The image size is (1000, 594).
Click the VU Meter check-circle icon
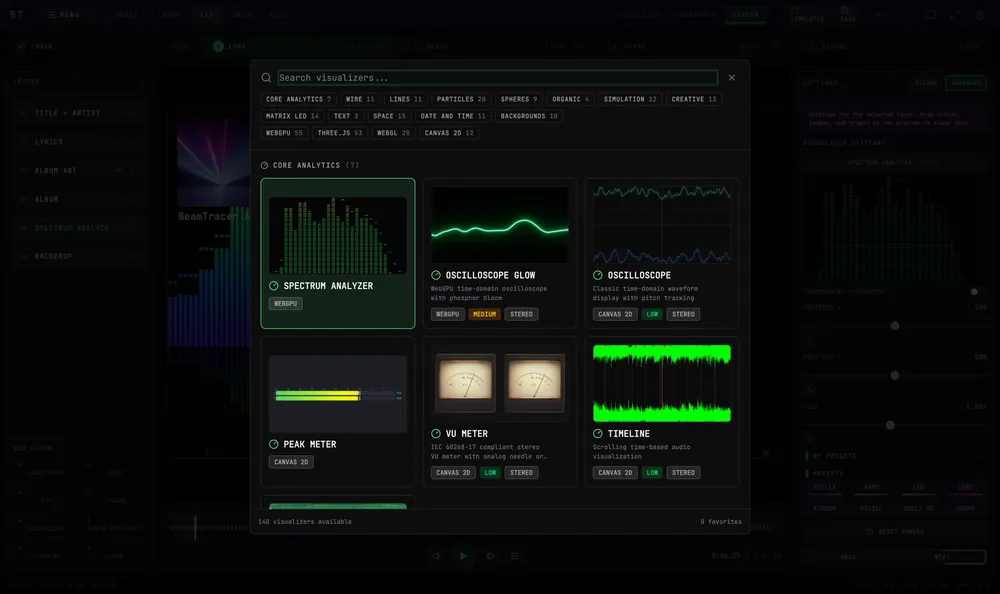pyautogui.click(x=436, y=433)
